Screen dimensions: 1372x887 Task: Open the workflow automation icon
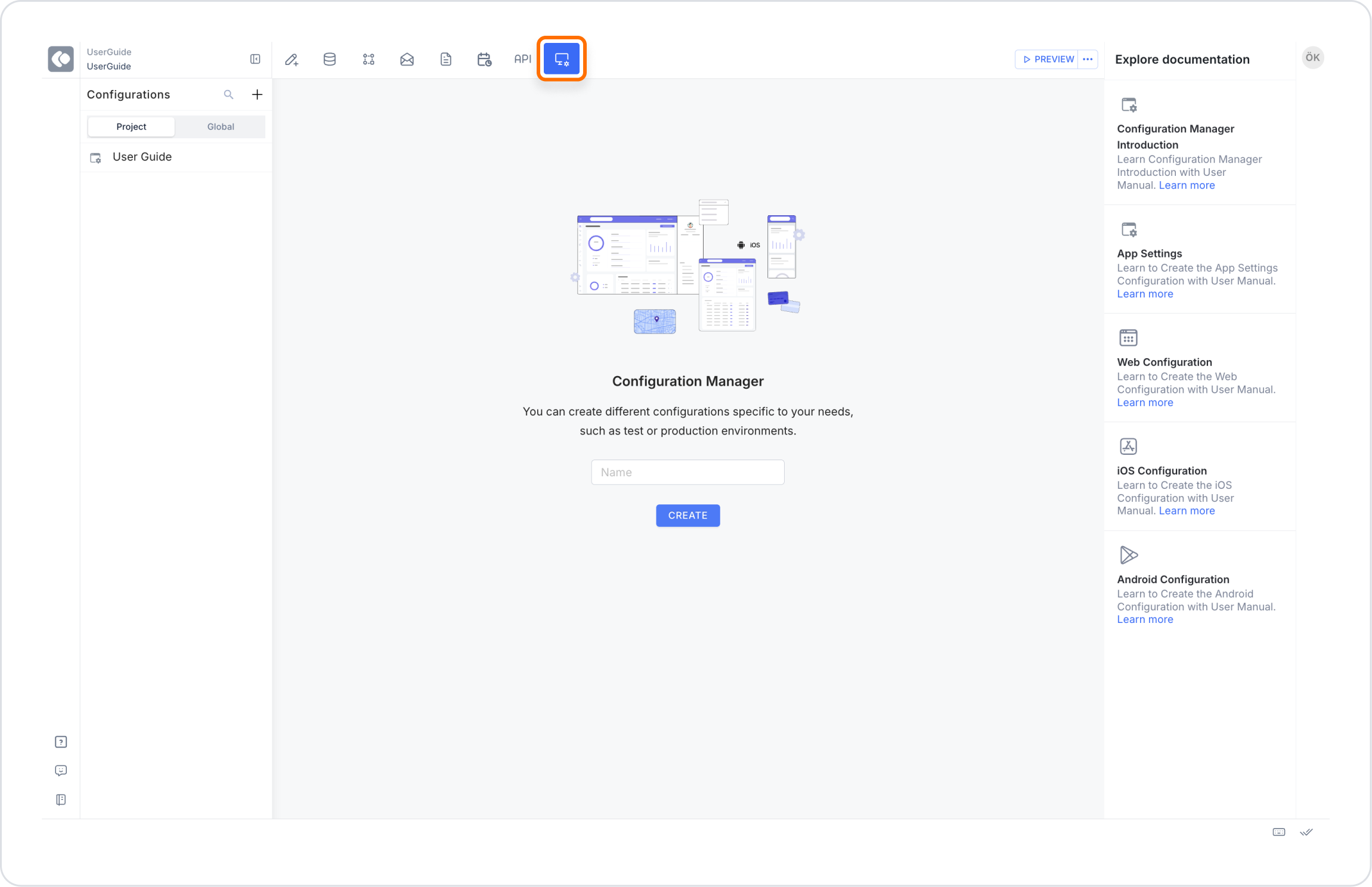click(368, 59)
